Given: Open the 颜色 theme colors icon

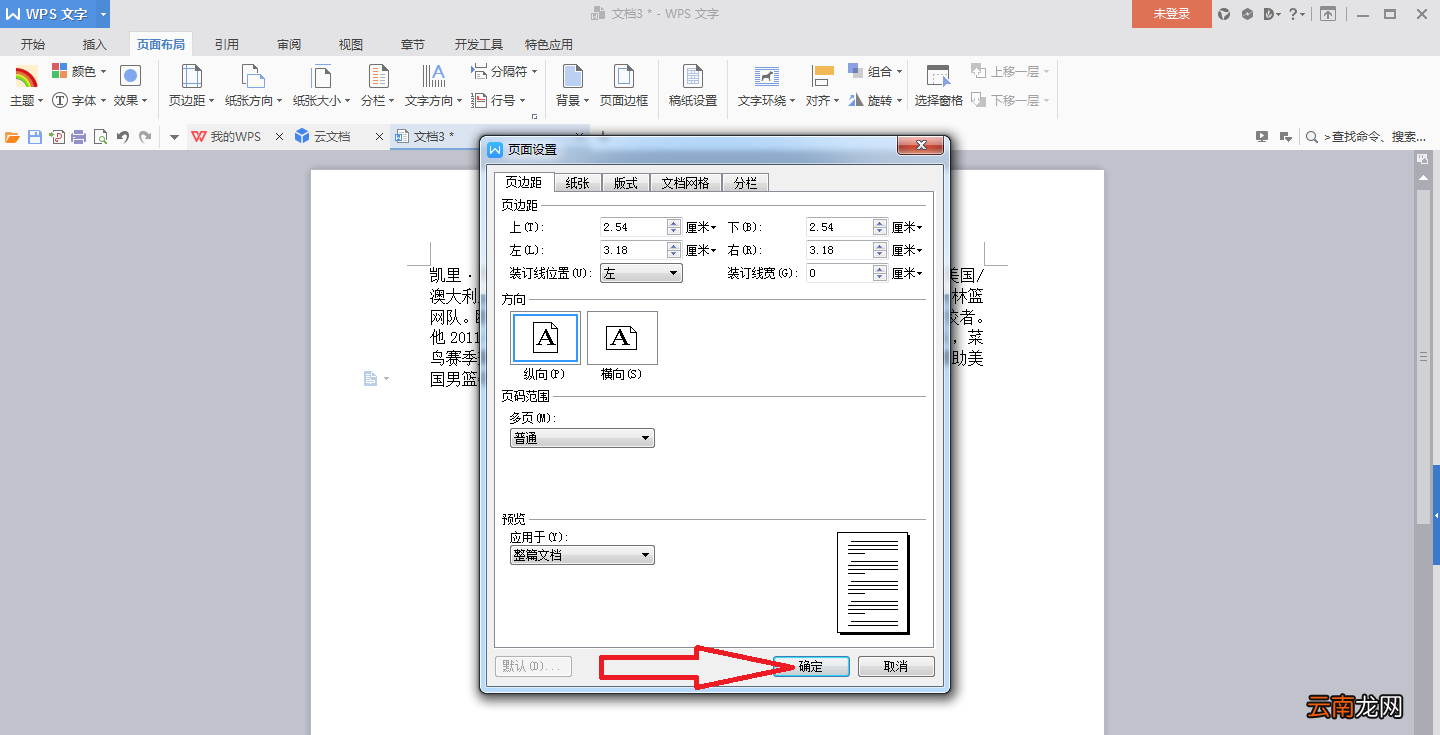Looking at the screenshot, I should coord(61,71).
